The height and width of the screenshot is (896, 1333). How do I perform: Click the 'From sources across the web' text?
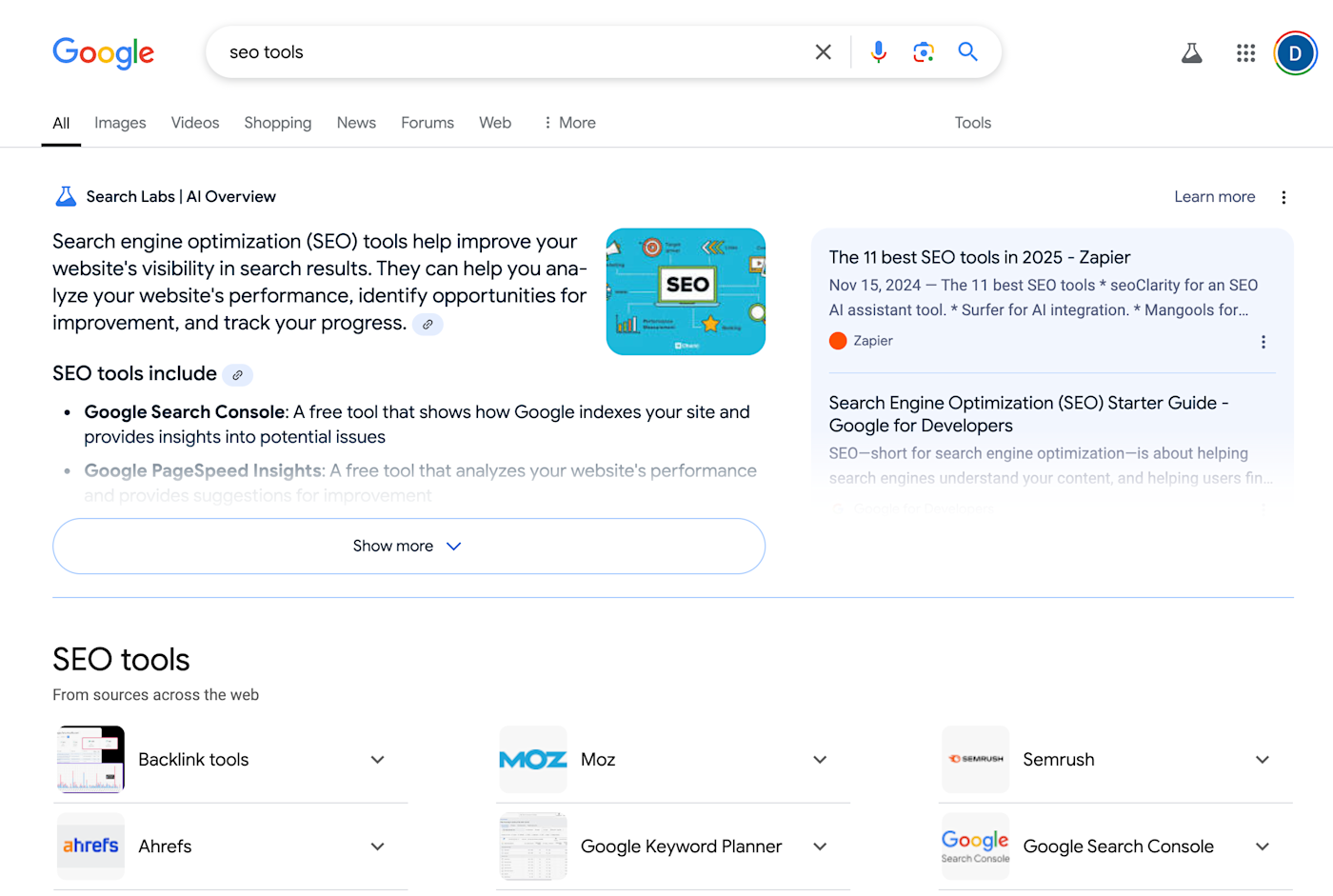(155, 695)
